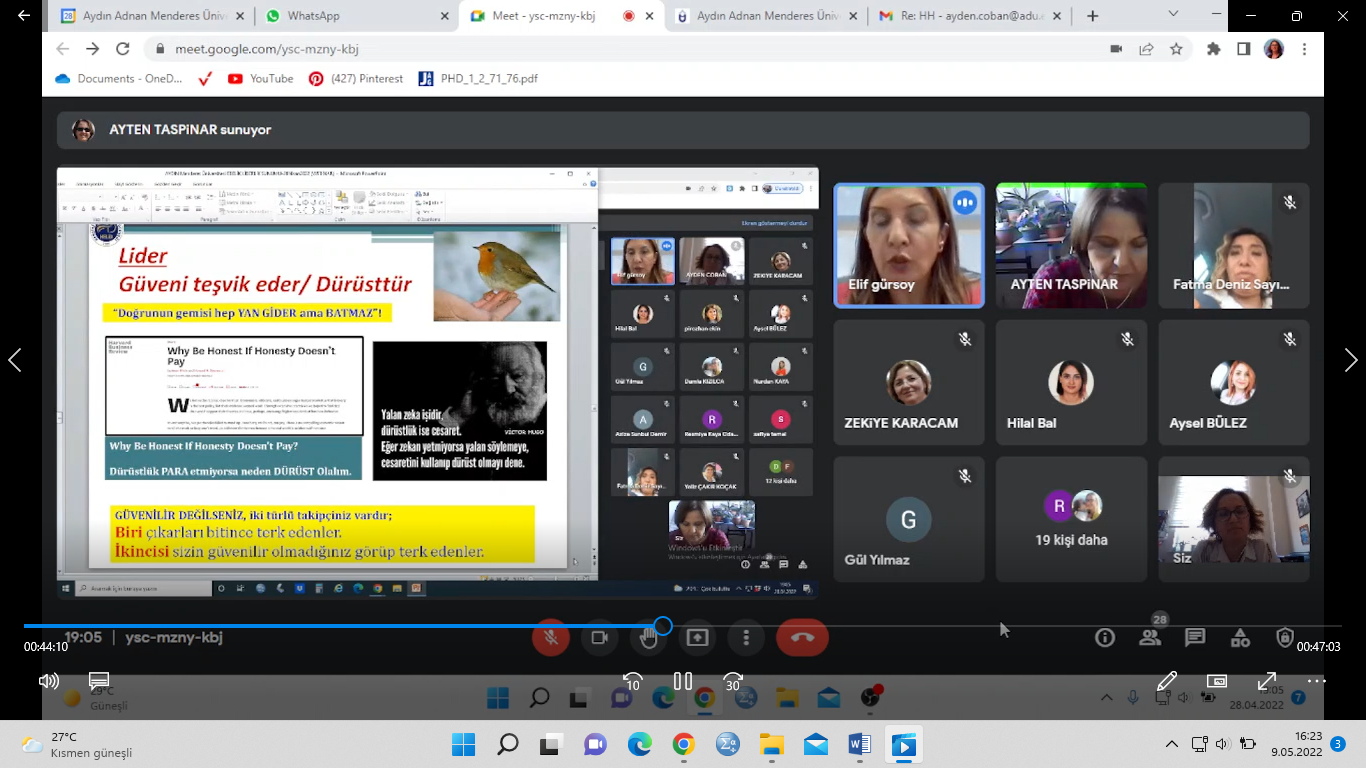The width and height of the screenshot is (1366, 768).
Task: Pause the video with the player's pause button
Action: click(x=683, y=681)
